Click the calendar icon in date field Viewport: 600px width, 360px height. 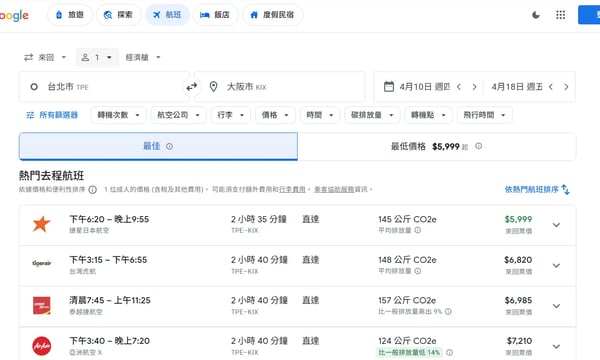[x=388, y=86]
